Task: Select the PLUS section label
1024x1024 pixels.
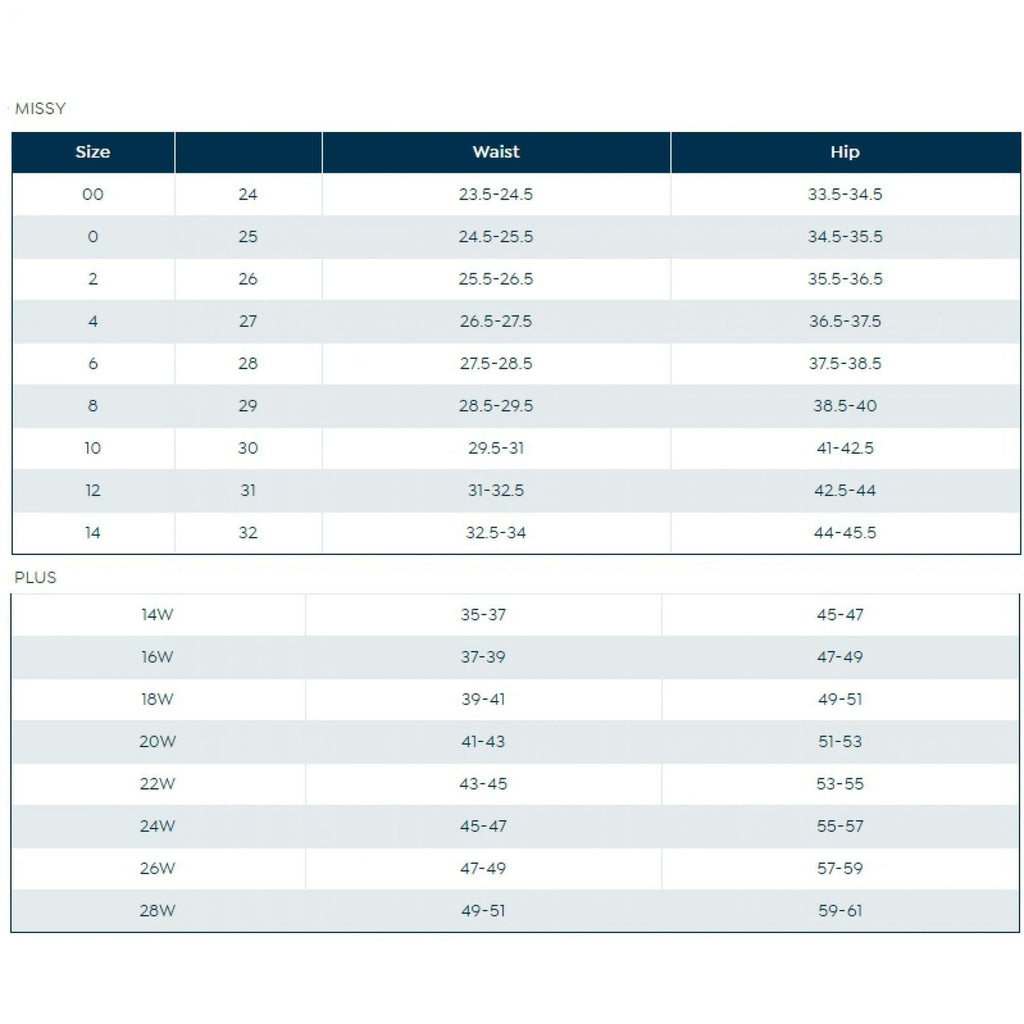Action: point(35,577)
